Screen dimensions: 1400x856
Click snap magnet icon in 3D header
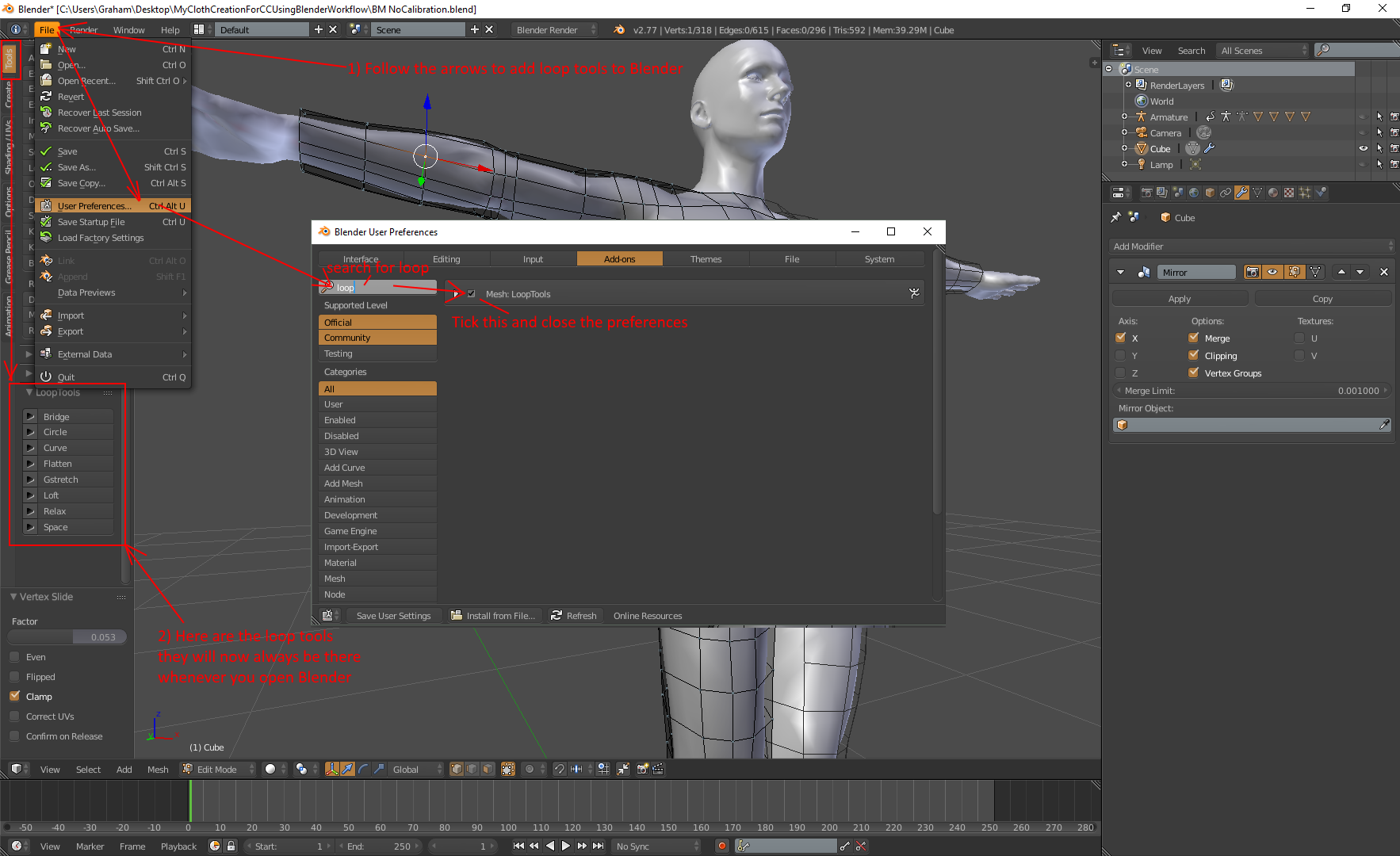click(559, 769)
